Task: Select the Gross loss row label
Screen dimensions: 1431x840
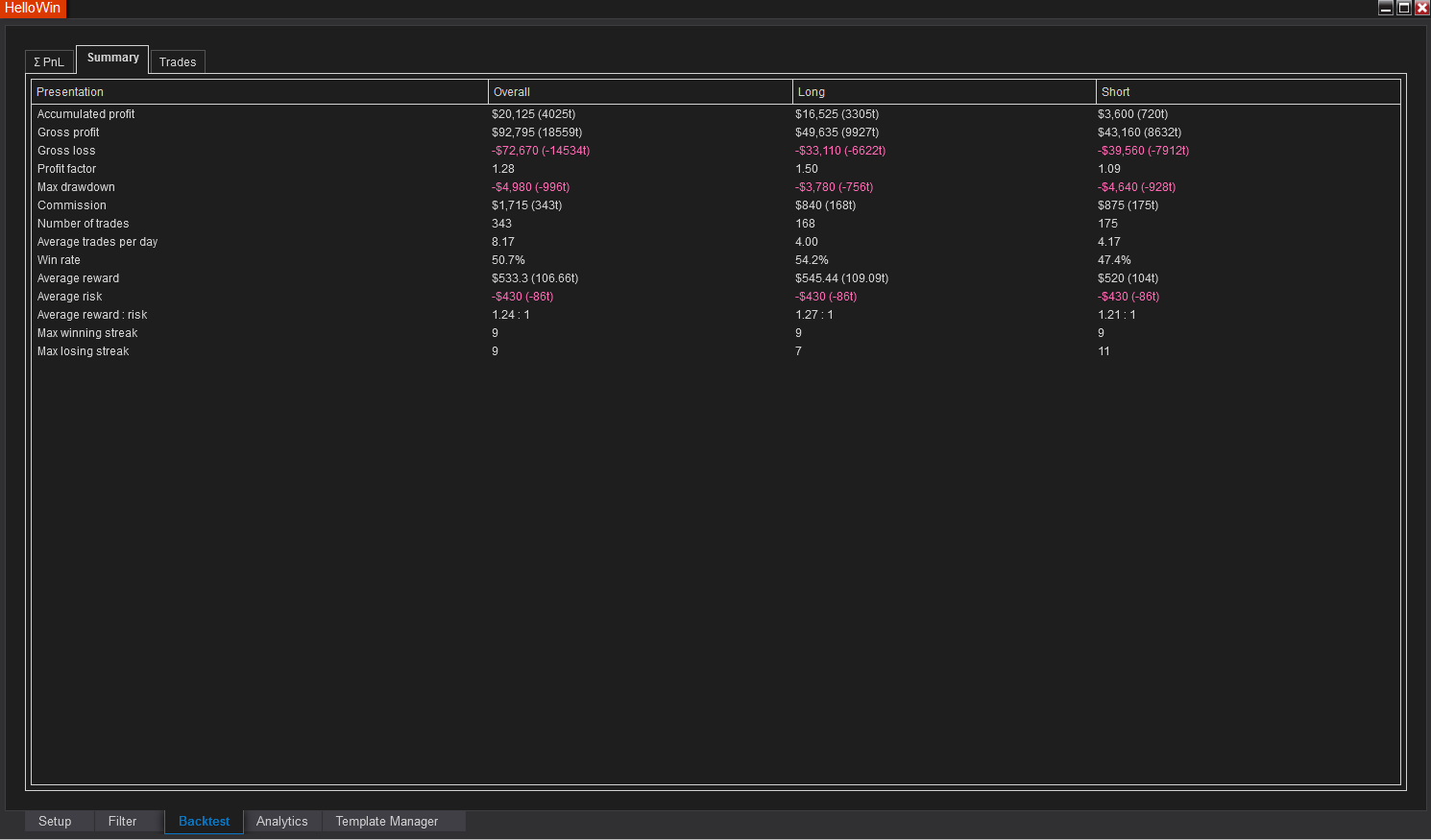Action: [66, 151]
